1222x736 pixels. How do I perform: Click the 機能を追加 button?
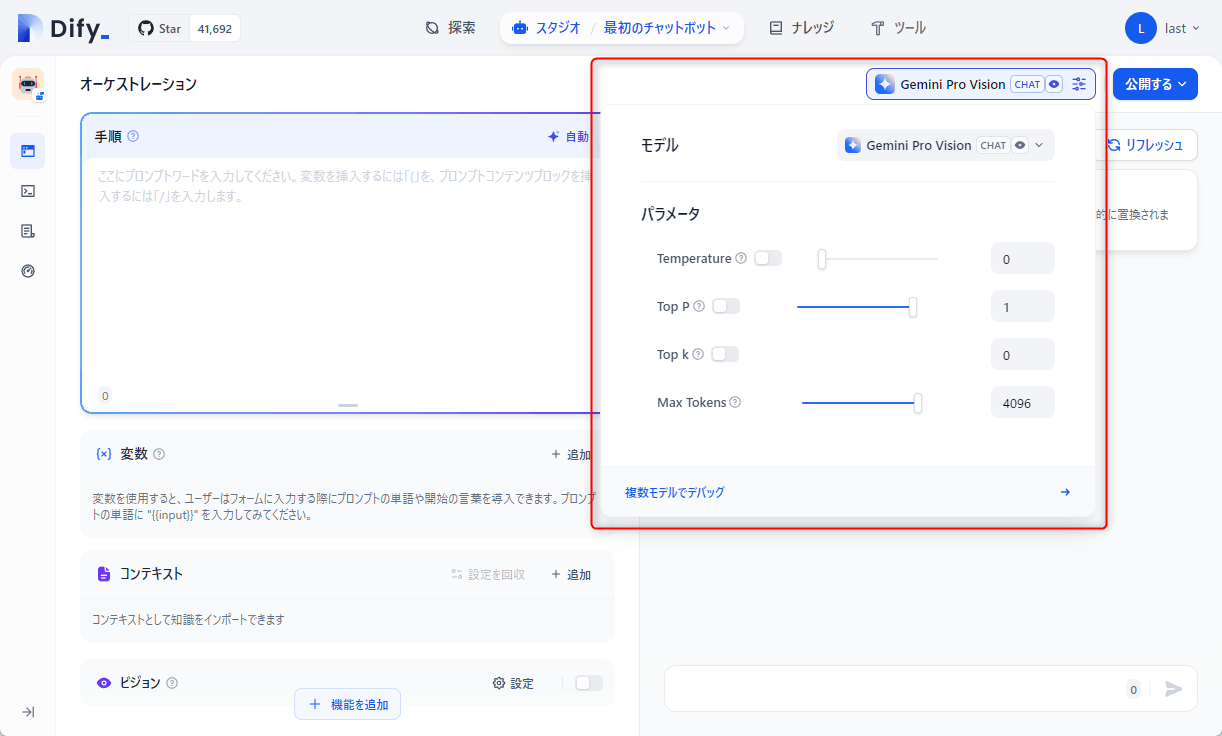[348, 704]
